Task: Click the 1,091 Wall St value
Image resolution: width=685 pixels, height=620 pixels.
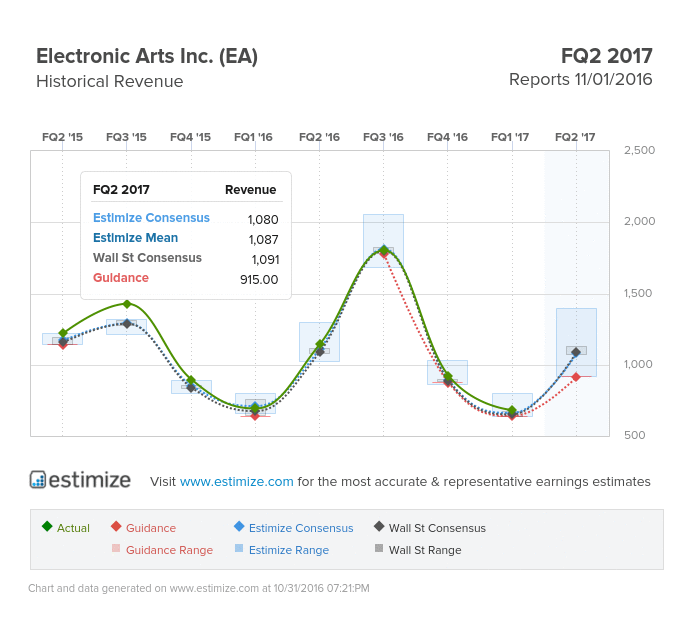Action: [265, 260]
